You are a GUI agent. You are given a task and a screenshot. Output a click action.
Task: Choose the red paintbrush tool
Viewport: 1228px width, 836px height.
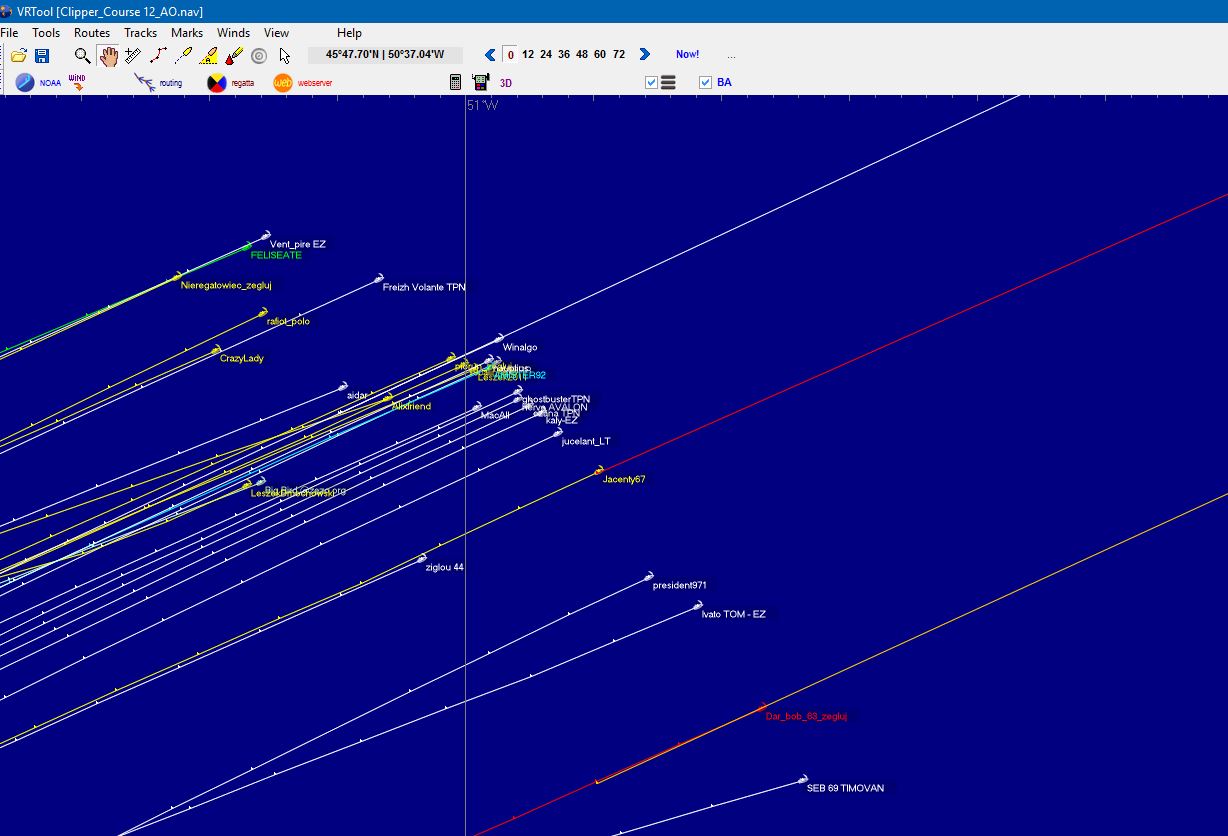234,56
